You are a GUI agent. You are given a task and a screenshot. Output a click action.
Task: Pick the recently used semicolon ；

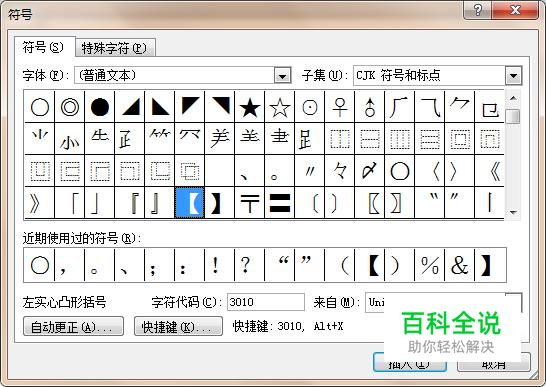coord(159,265)
